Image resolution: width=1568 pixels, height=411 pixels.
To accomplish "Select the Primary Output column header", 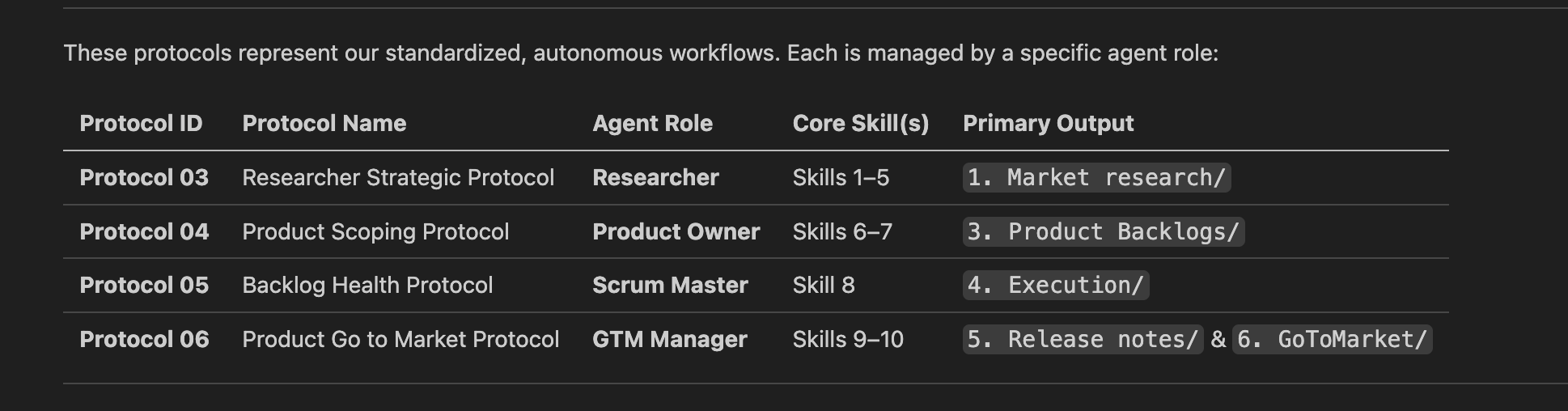I will coord(1048,123).
